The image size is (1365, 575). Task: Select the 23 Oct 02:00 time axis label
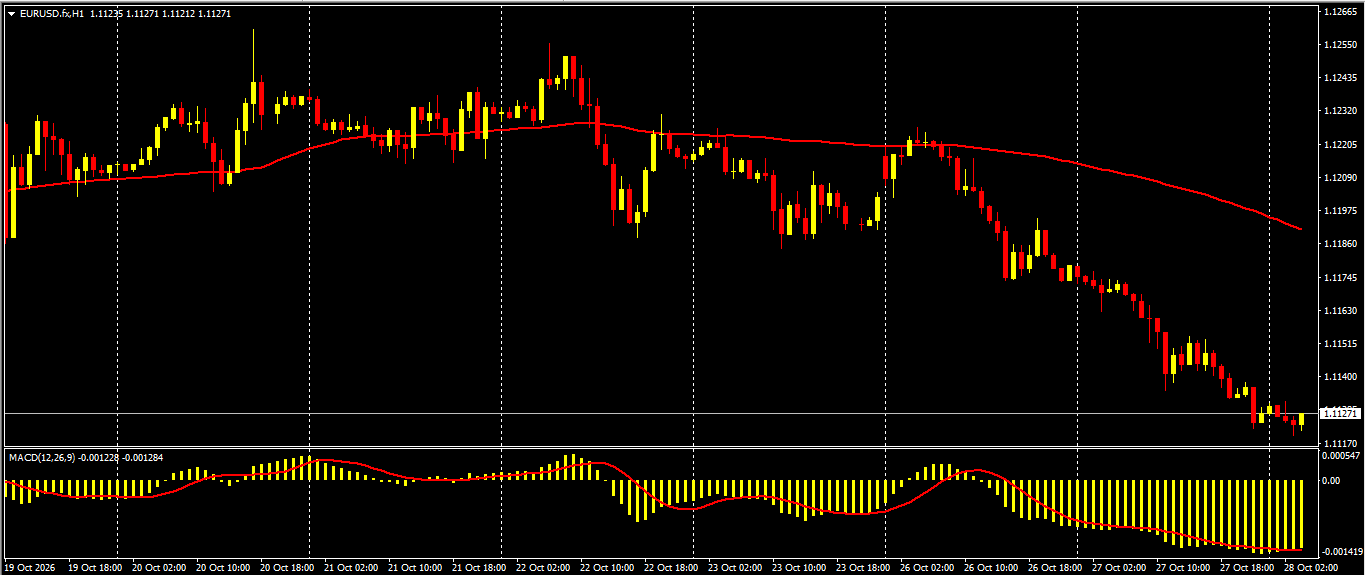click(735, 567)
